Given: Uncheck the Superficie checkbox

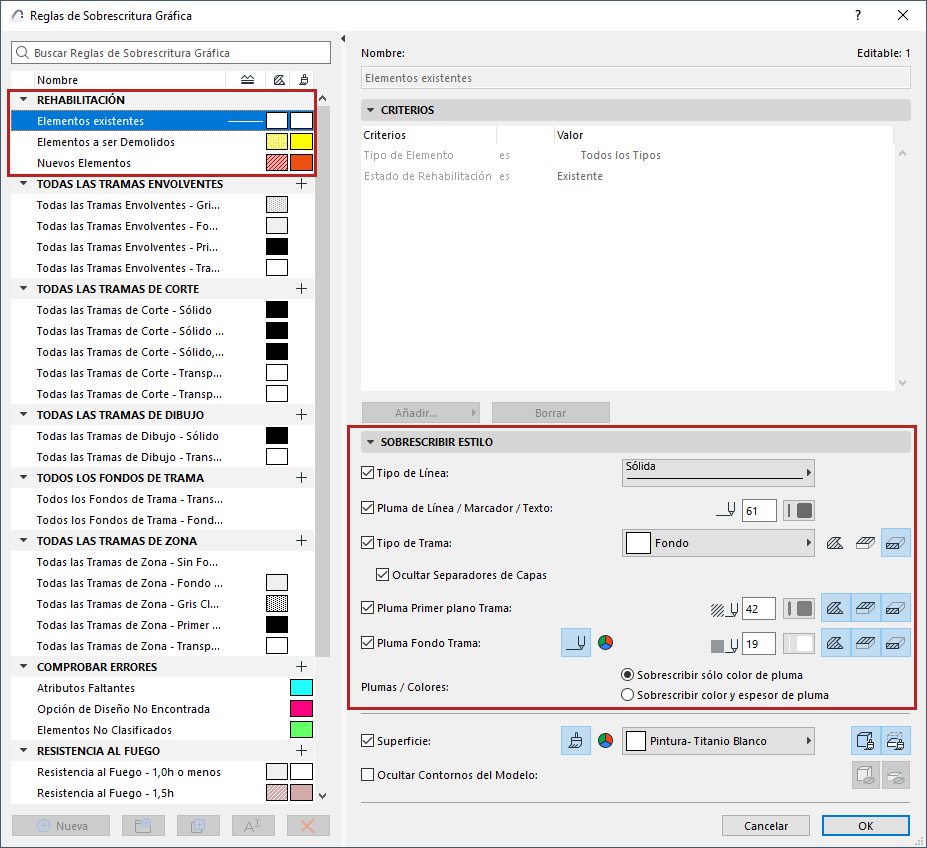Looking at the screenshot, I should 368,741.
